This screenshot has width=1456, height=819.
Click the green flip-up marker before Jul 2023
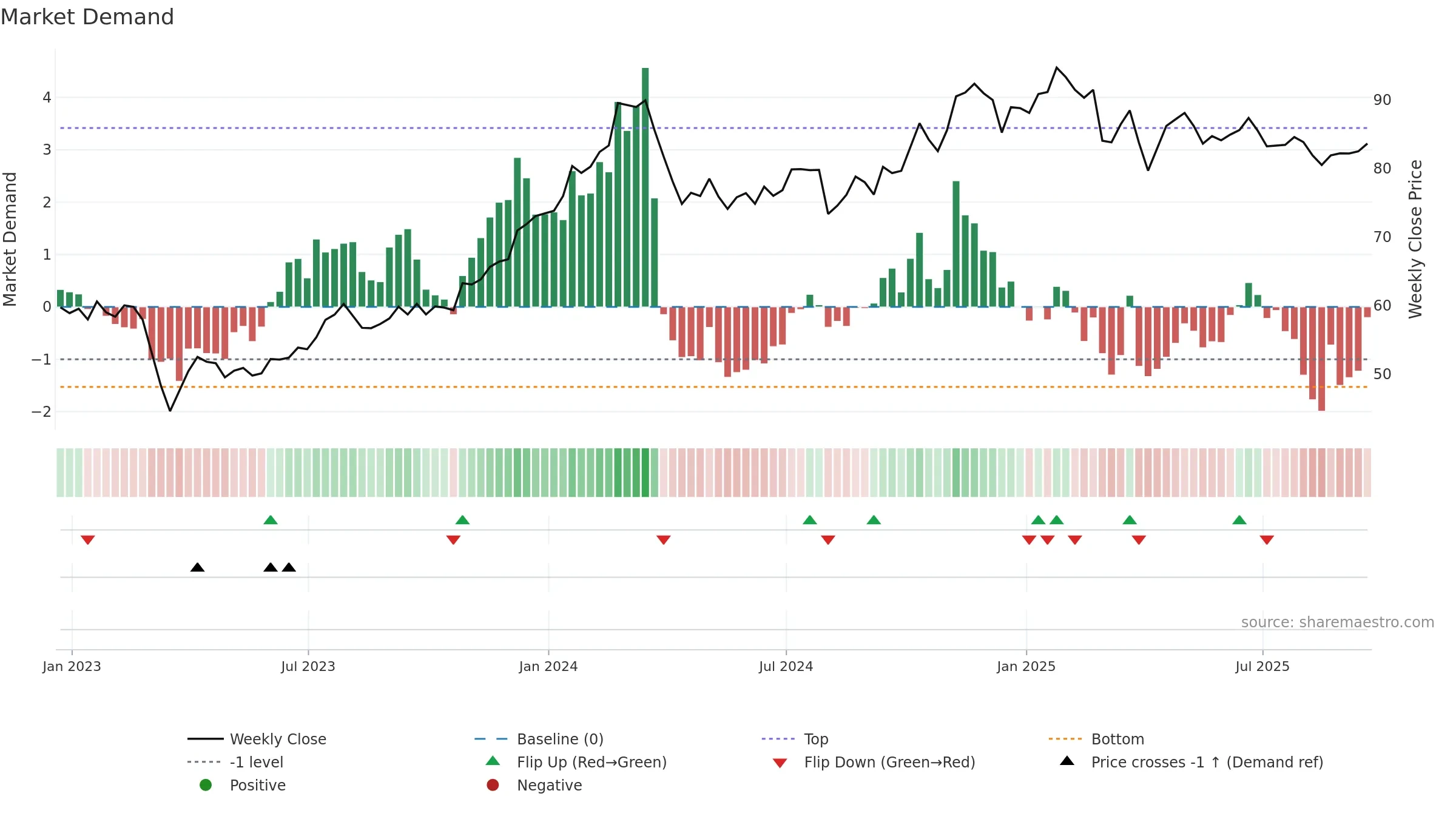point(271,520)
